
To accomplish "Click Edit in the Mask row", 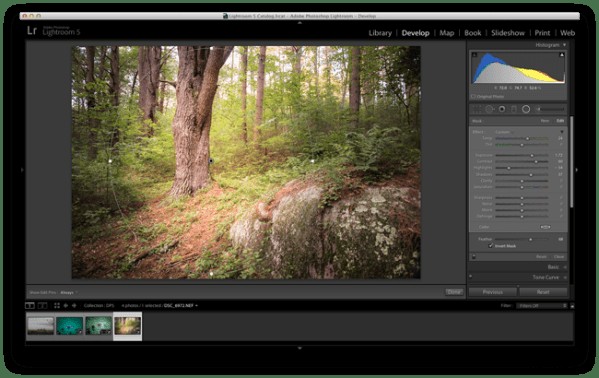I will point(560,121).
